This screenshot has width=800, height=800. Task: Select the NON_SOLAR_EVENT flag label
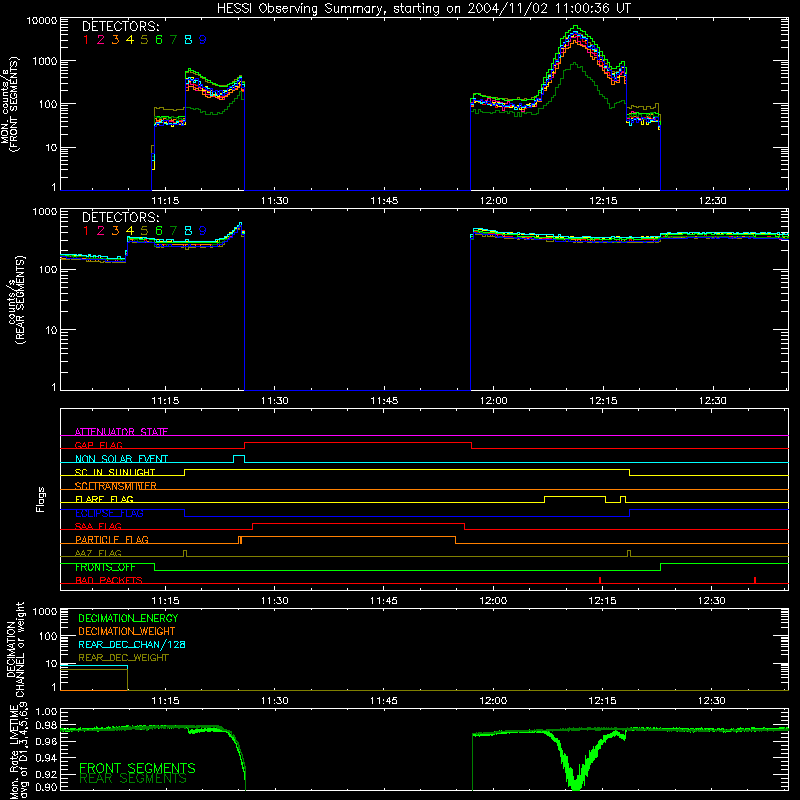point(121,459)
